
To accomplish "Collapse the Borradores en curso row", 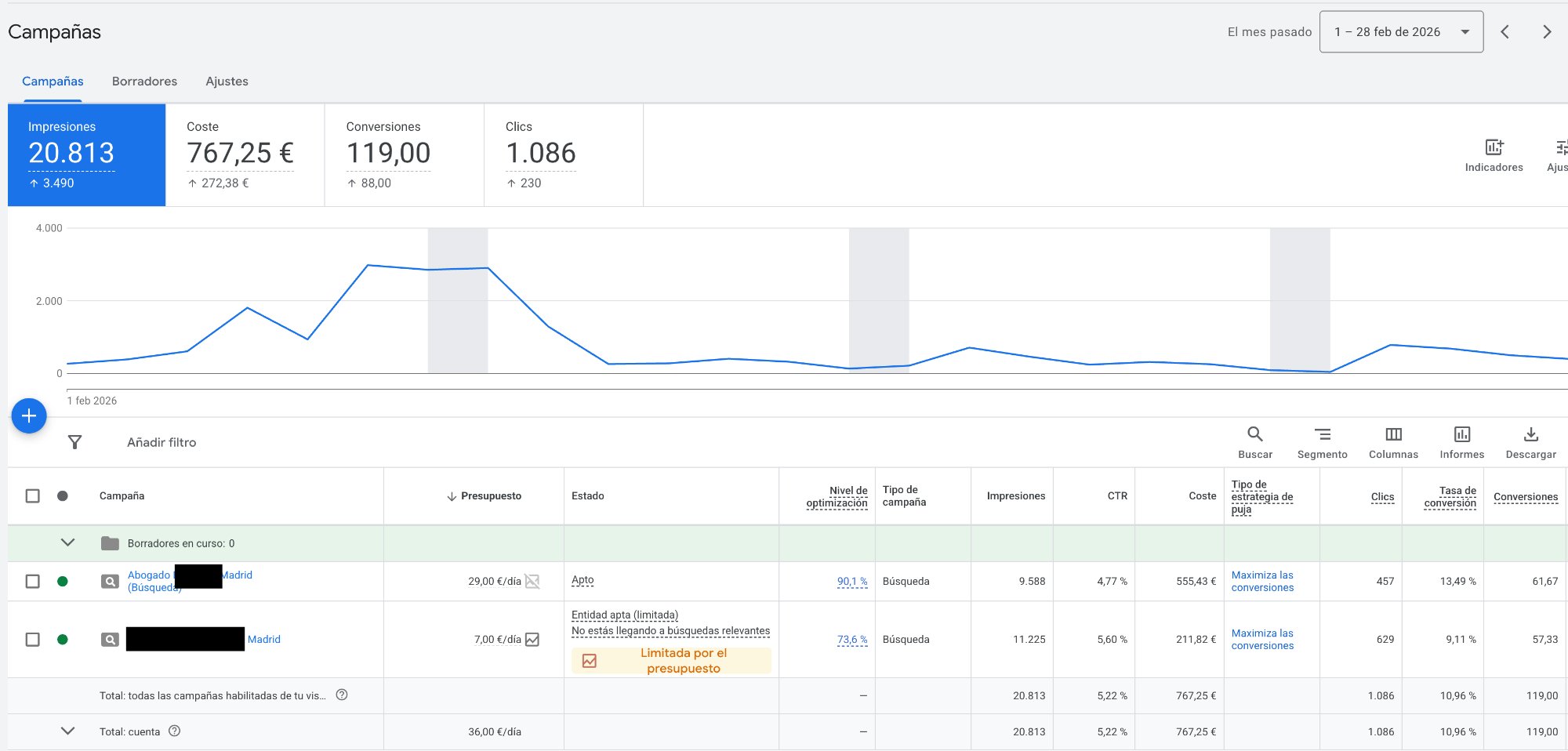I will (x=68, y=542).
